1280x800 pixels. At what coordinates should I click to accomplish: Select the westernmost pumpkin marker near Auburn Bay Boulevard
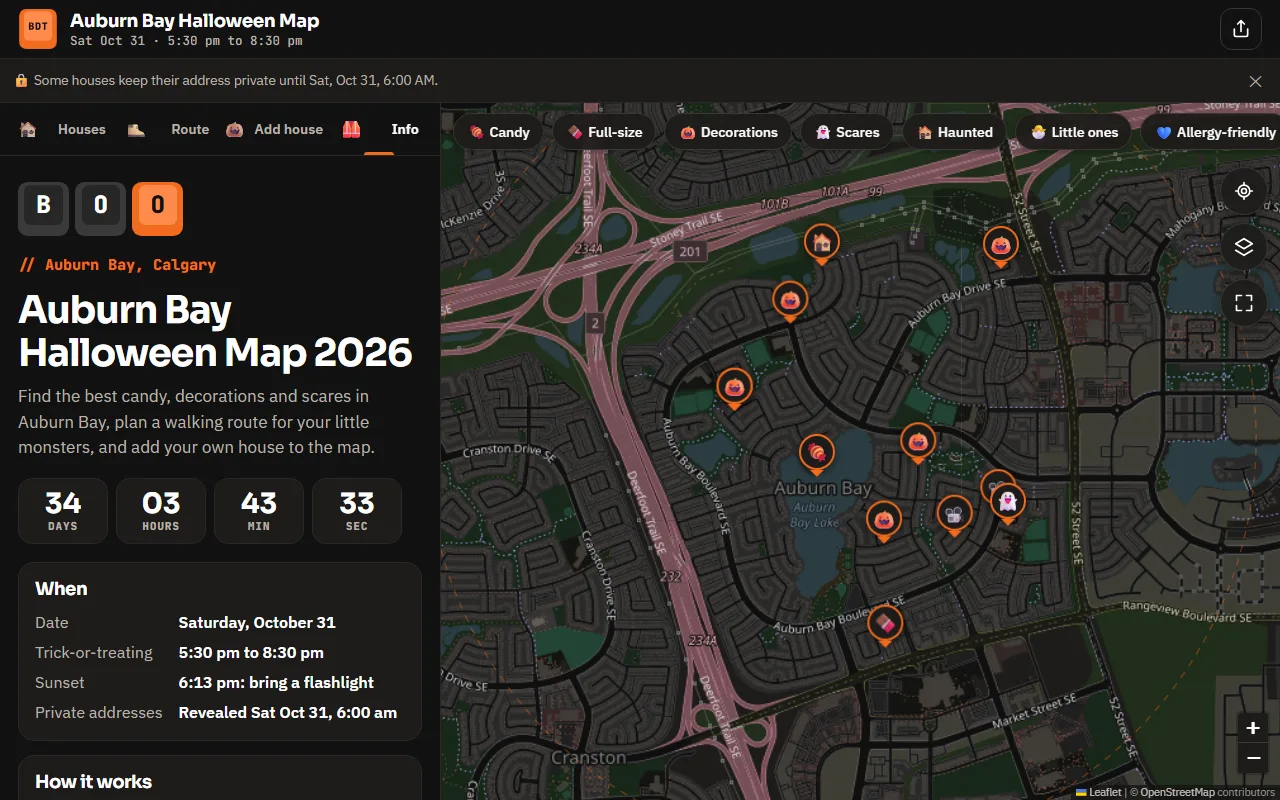[x=735, y=387]
